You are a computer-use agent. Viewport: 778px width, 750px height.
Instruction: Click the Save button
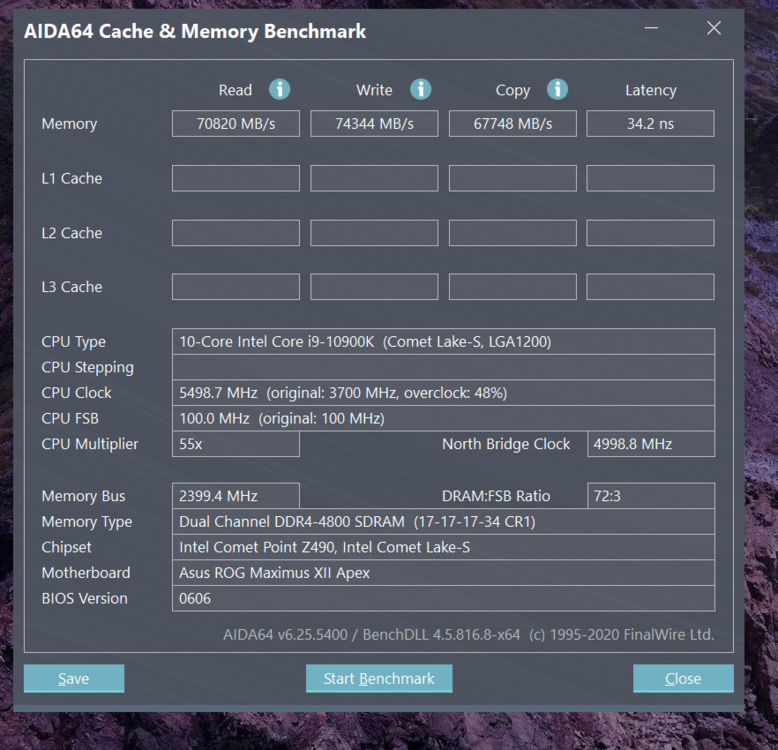74,678
